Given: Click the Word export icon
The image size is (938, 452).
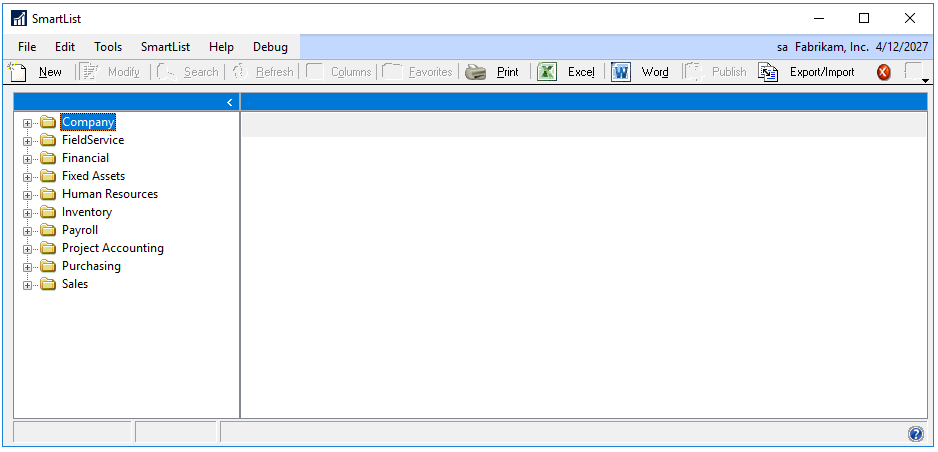Looking at the screenshot, I should (621, 72).
